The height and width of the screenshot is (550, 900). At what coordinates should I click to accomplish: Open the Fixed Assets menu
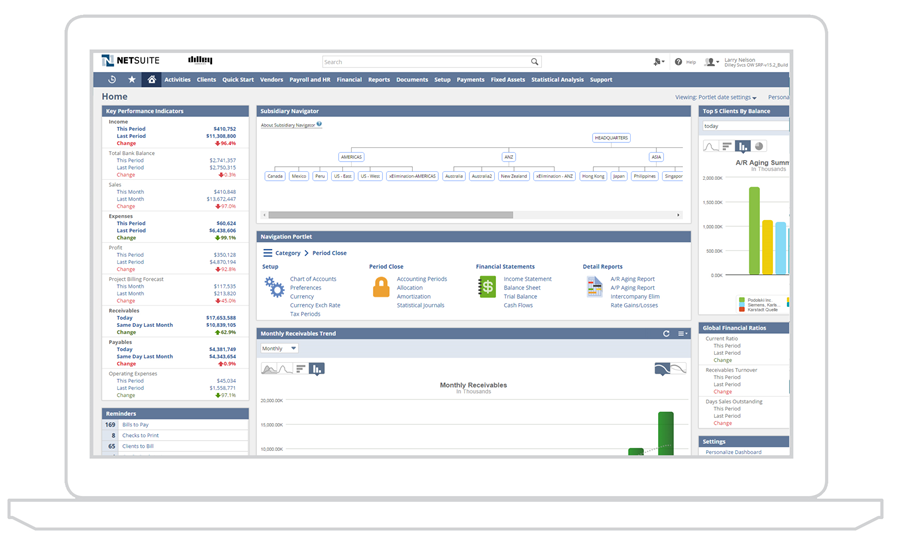(x=507, y=80)
